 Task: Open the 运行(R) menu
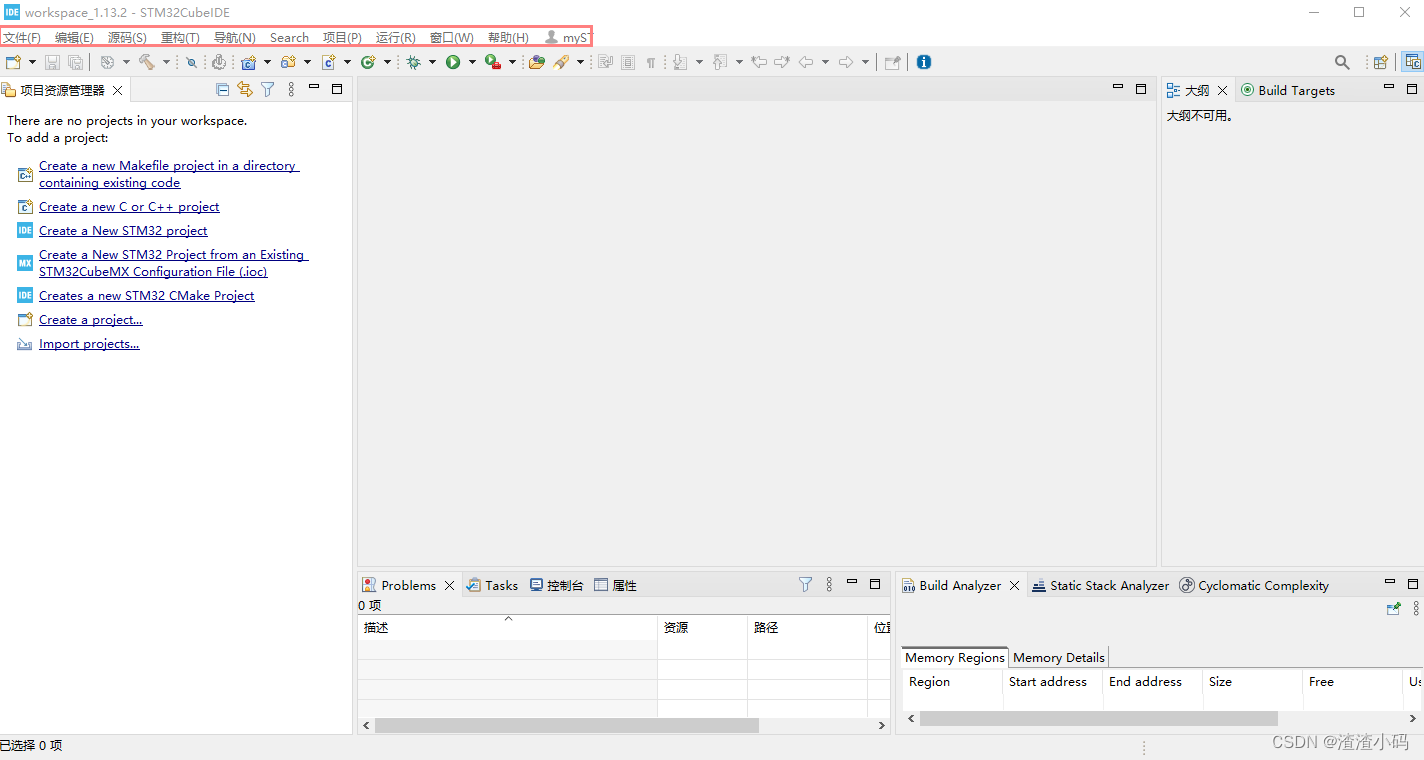(396, 37)
